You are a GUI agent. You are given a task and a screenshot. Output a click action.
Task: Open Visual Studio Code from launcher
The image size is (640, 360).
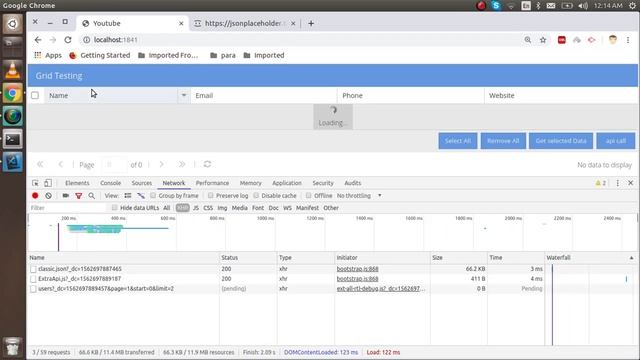(x=13, y=162)
